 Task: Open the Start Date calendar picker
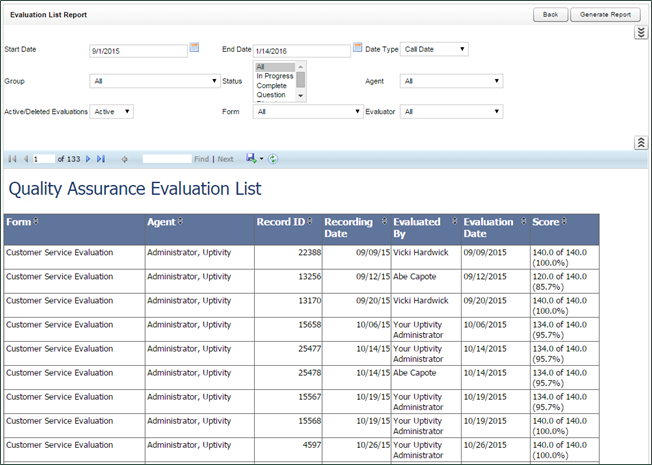click(194, 47)
